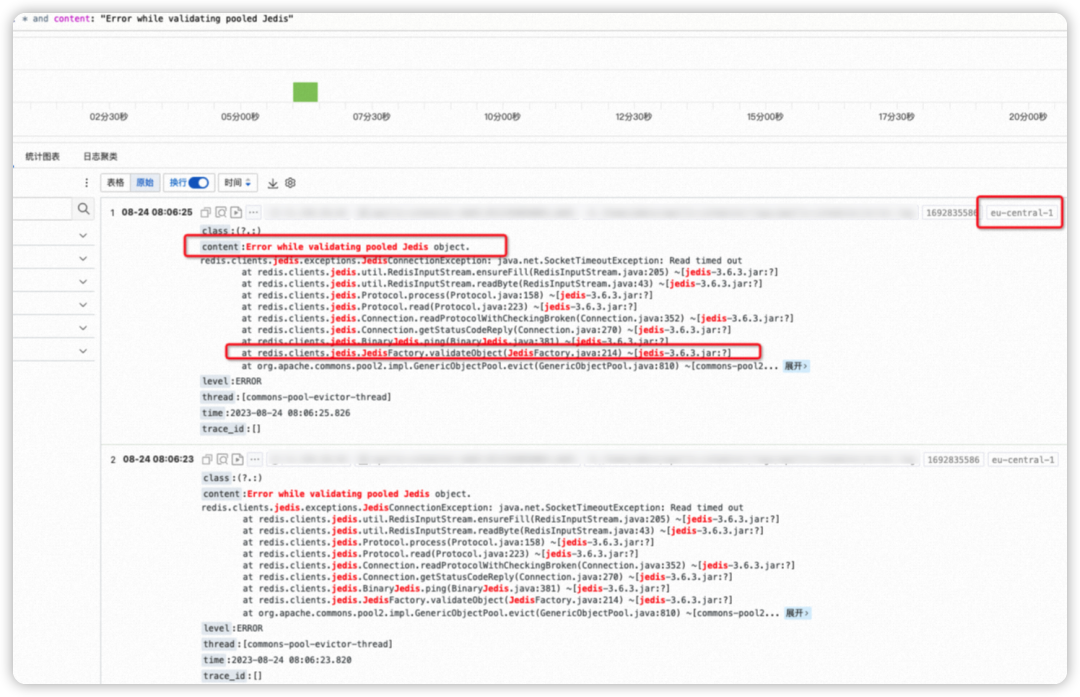Open the vertical three-dot menu above field list
Screen dimensions: 1080x697
click(88, 183)
